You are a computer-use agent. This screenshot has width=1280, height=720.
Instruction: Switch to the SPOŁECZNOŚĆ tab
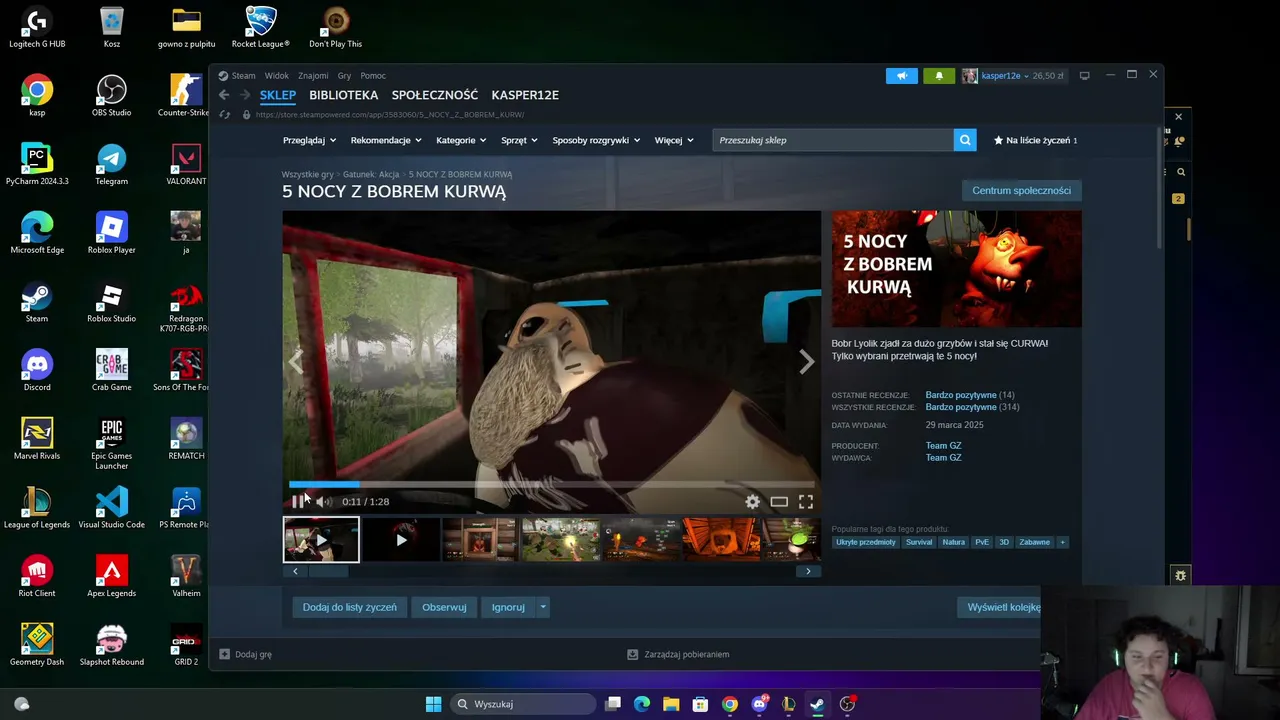[x=435, y=95]
